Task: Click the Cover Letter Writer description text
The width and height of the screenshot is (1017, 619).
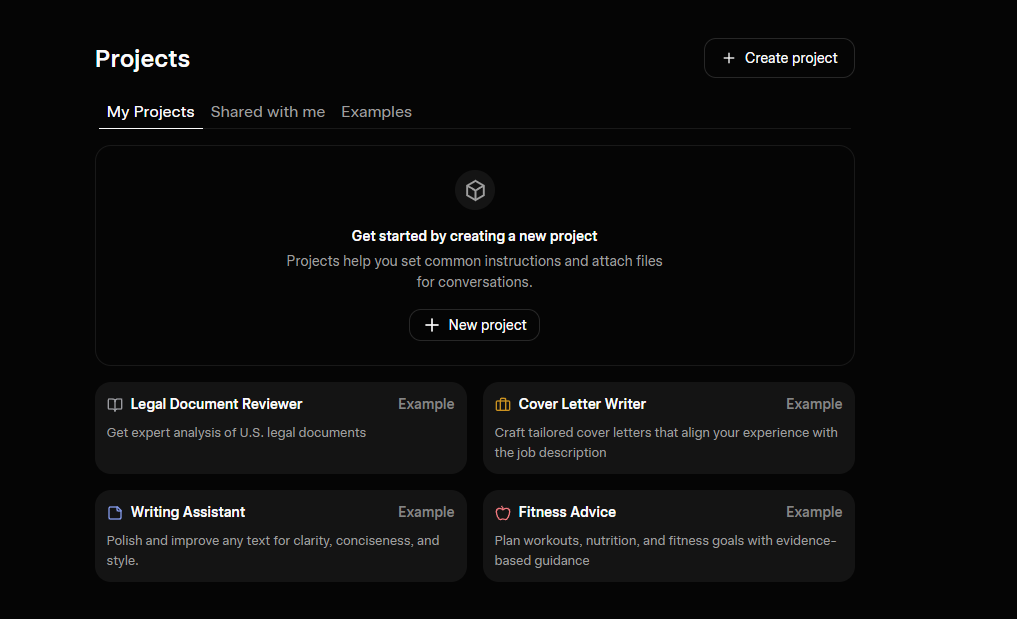Action: 666,442
